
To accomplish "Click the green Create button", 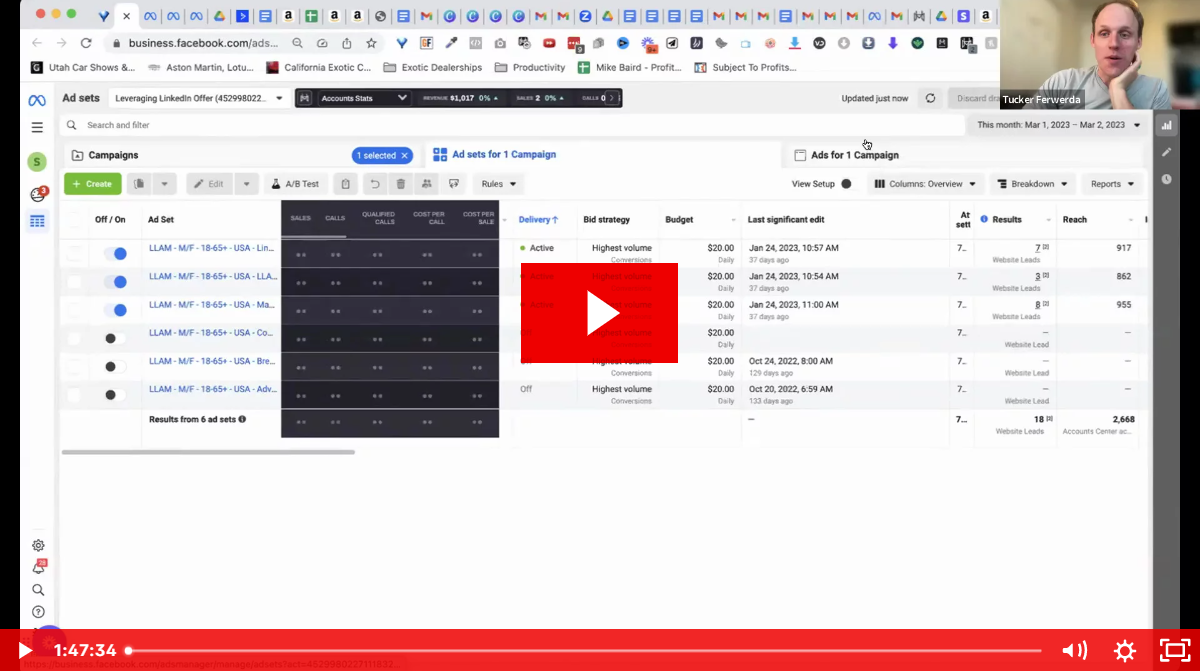I will point(92,184).
